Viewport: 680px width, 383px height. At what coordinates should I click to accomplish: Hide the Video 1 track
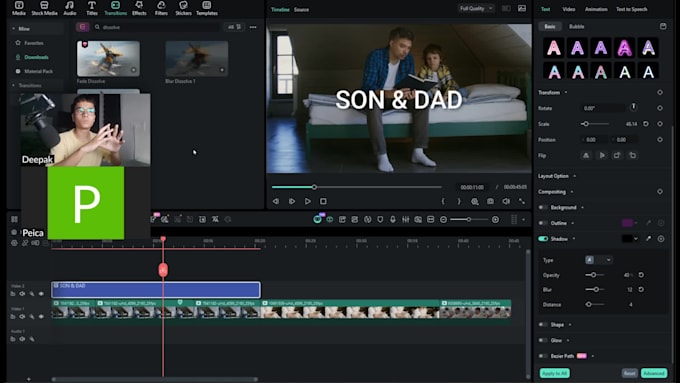[x=41, y=317]
